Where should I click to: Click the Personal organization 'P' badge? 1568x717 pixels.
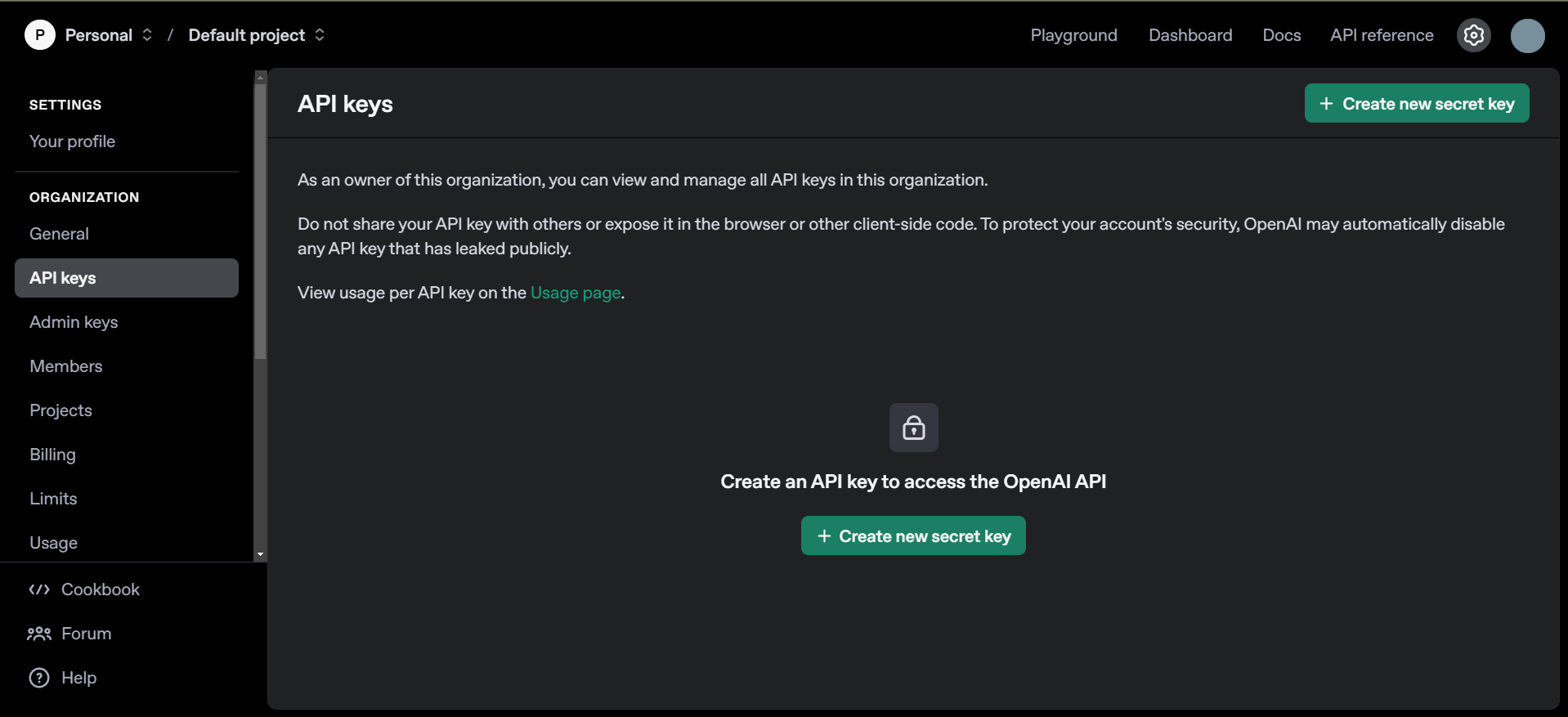pos(39,35)
